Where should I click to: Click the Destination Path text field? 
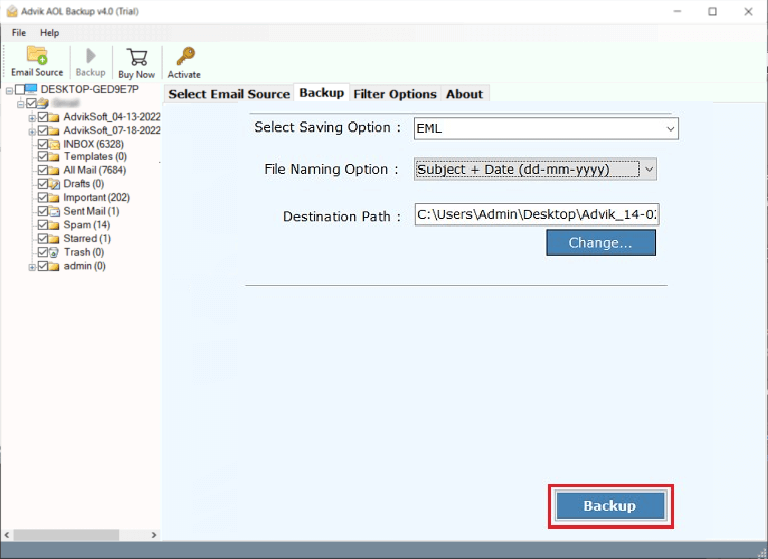click(537, 215)
